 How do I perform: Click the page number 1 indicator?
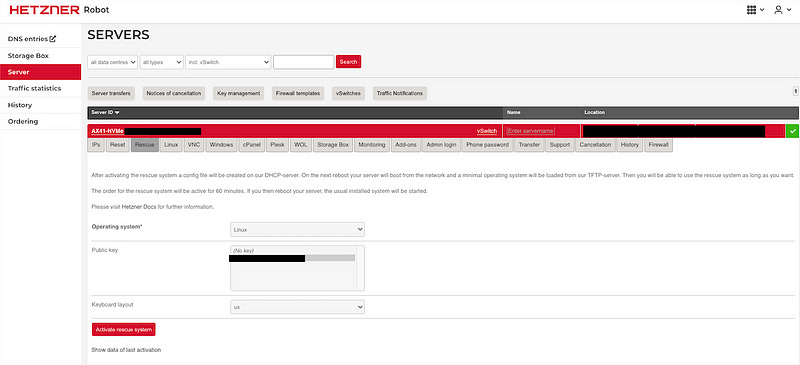tap(795, 91)
